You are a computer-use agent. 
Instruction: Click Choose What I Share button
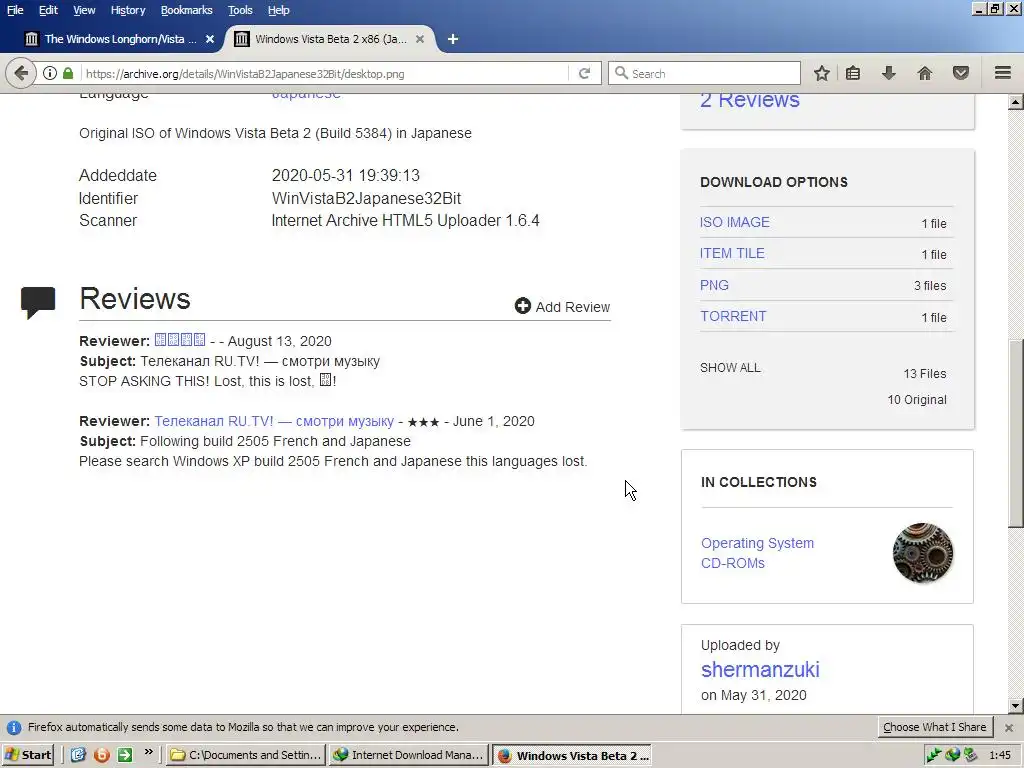tap(935, 727)
